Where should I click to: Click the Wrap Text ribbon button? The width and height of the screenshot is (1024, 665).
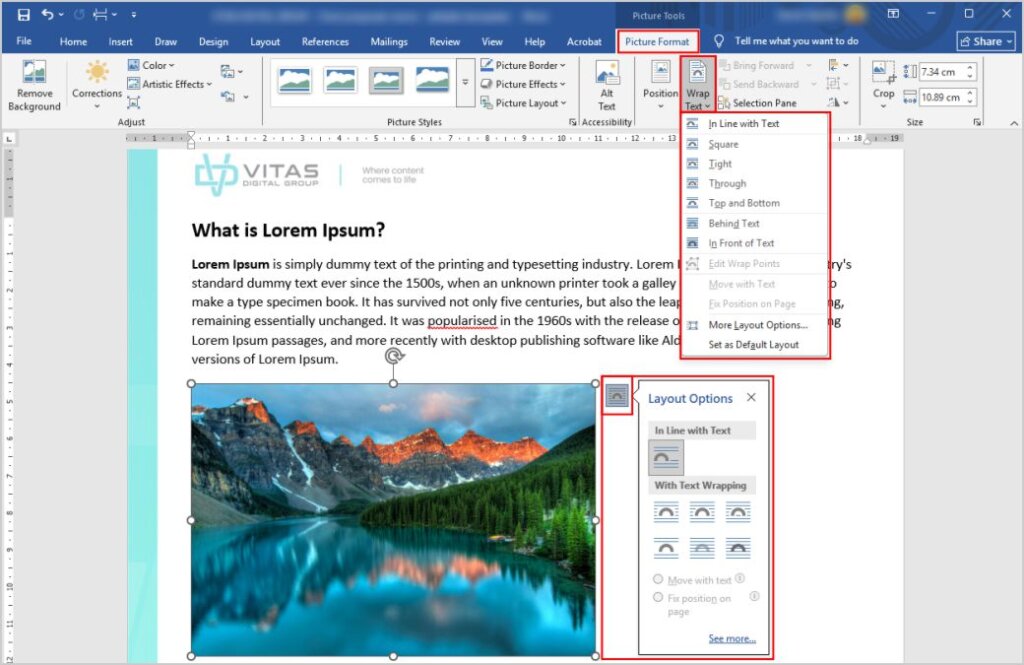point(697,85)
